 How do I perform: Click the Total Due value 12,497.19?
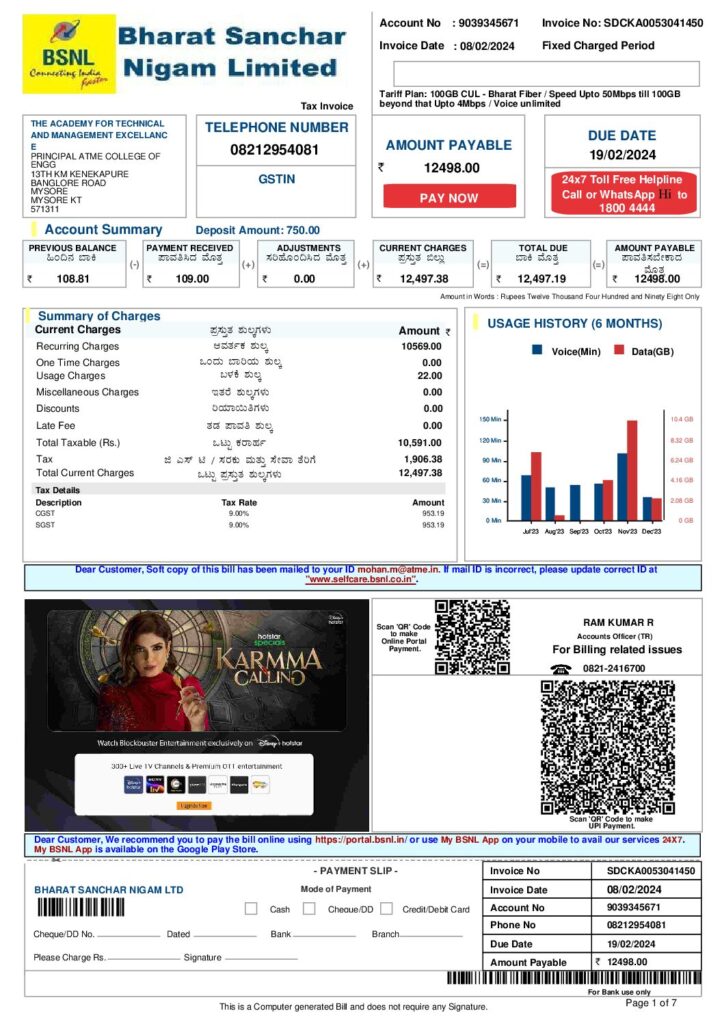click(x=541, y=278)
